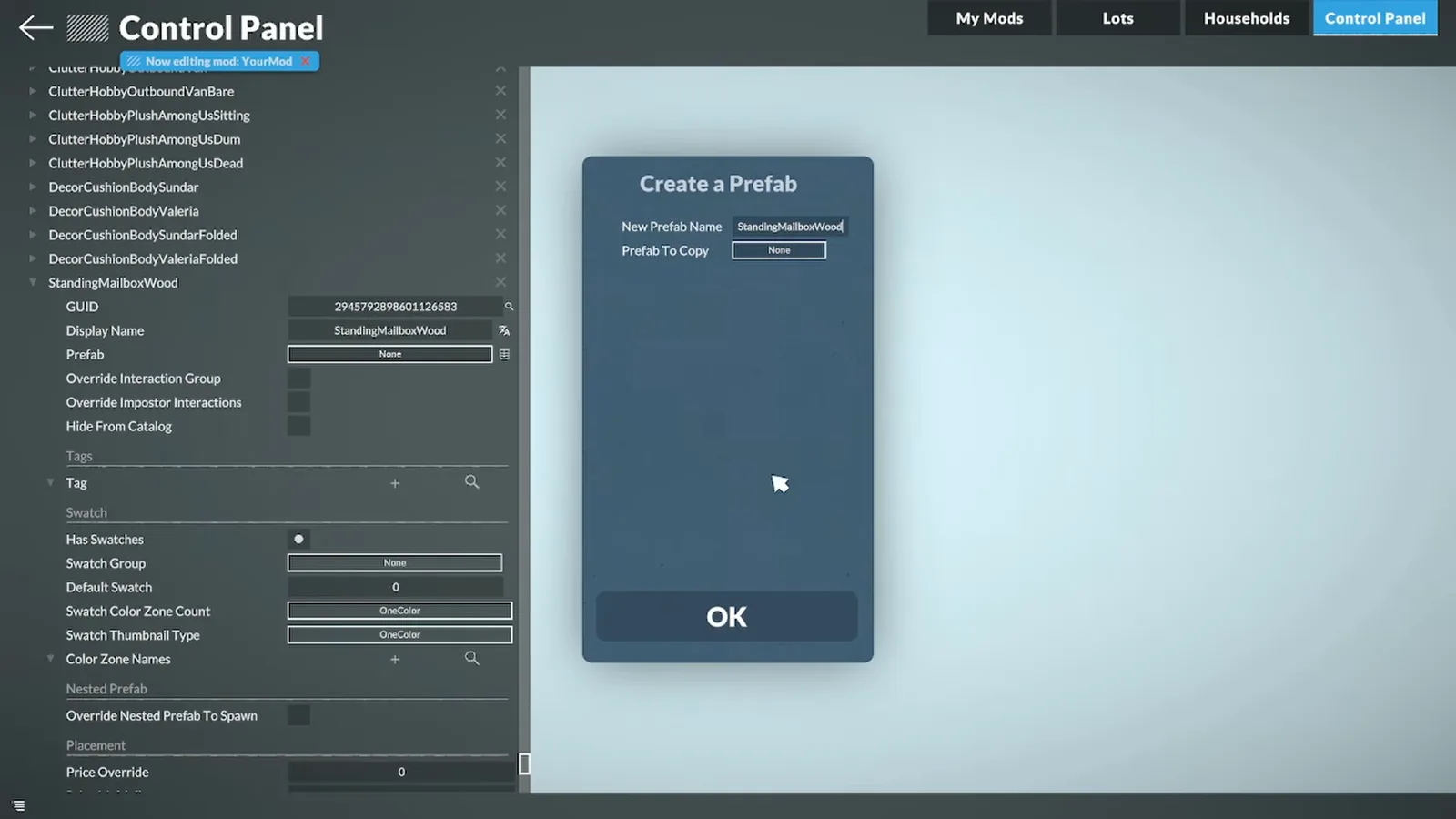1456x819 pixels.
Task: Click the list icon in bottom-left corner
Action: (x=19, y=806)
